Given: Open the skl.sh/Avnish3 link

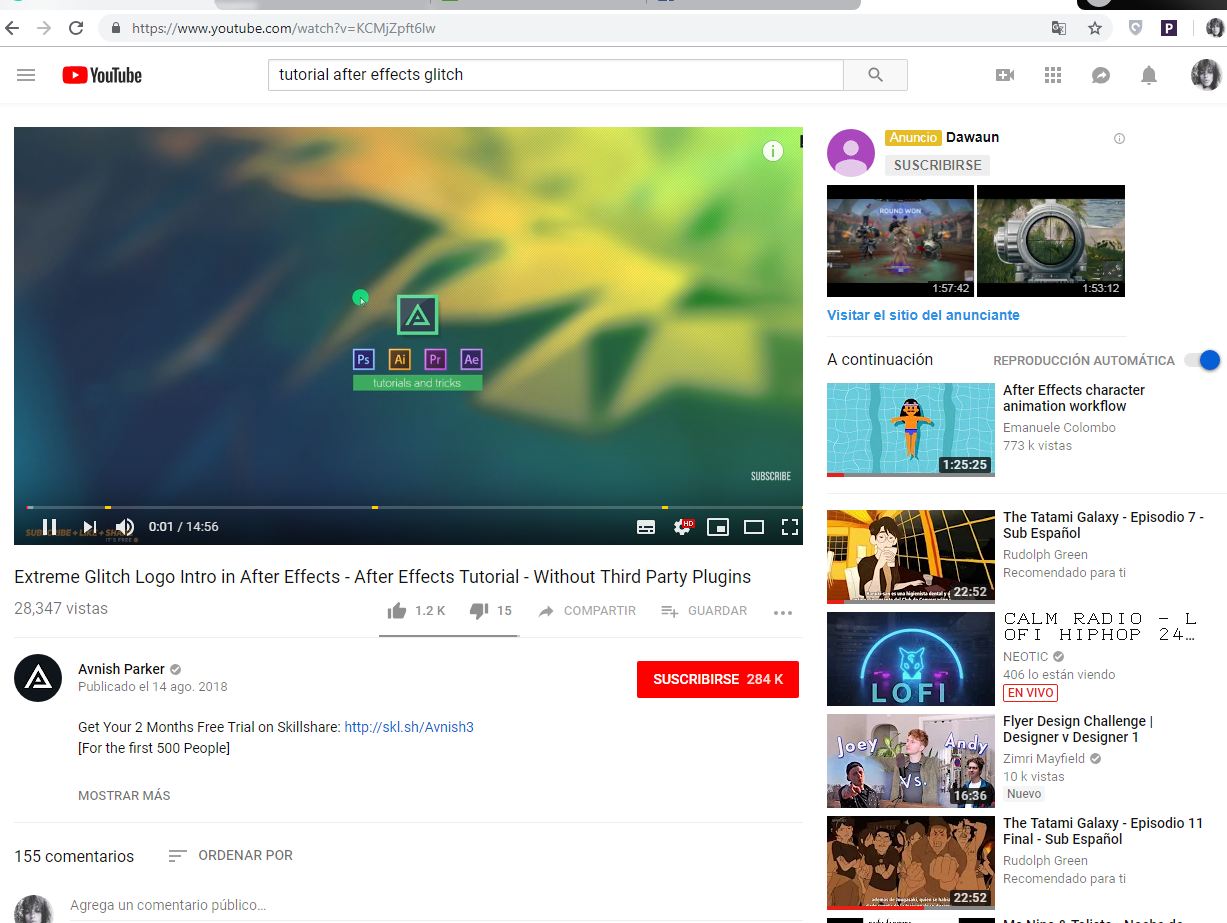Looking at the screenshot, I should [409, 727].
